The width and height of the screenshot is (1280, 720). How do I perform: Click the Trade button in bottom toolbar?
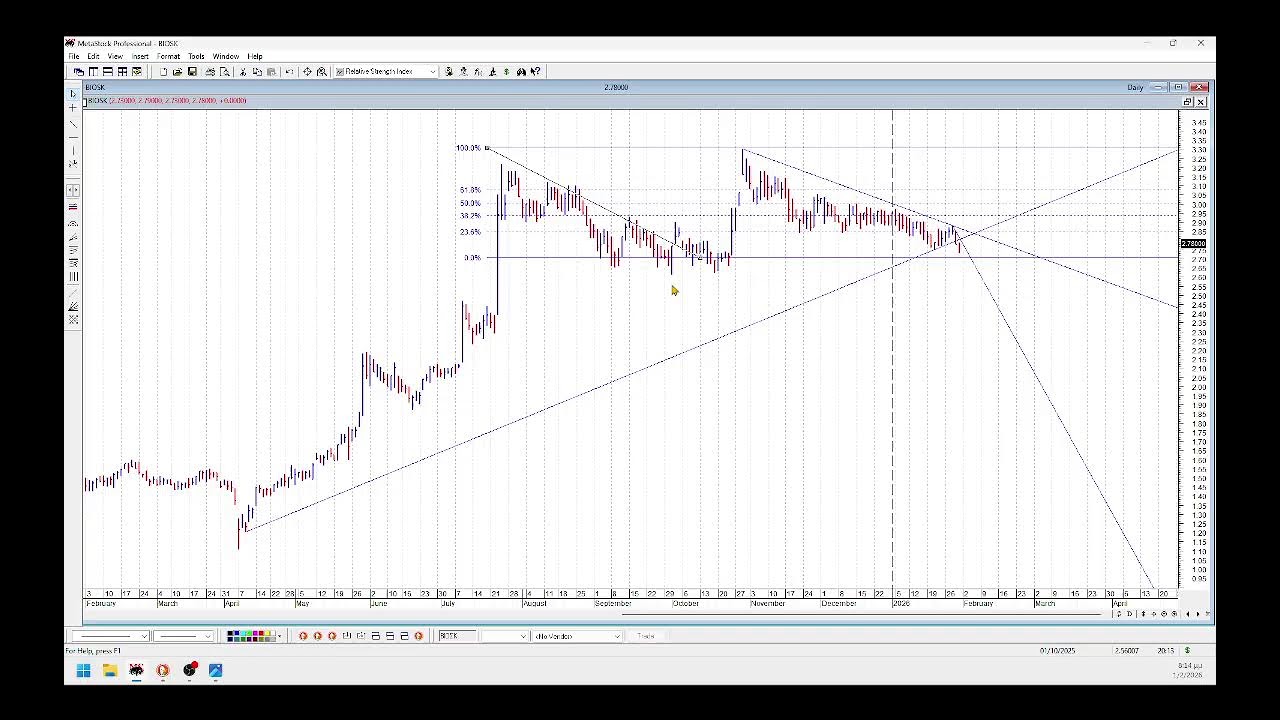click(x=646, y=636)
